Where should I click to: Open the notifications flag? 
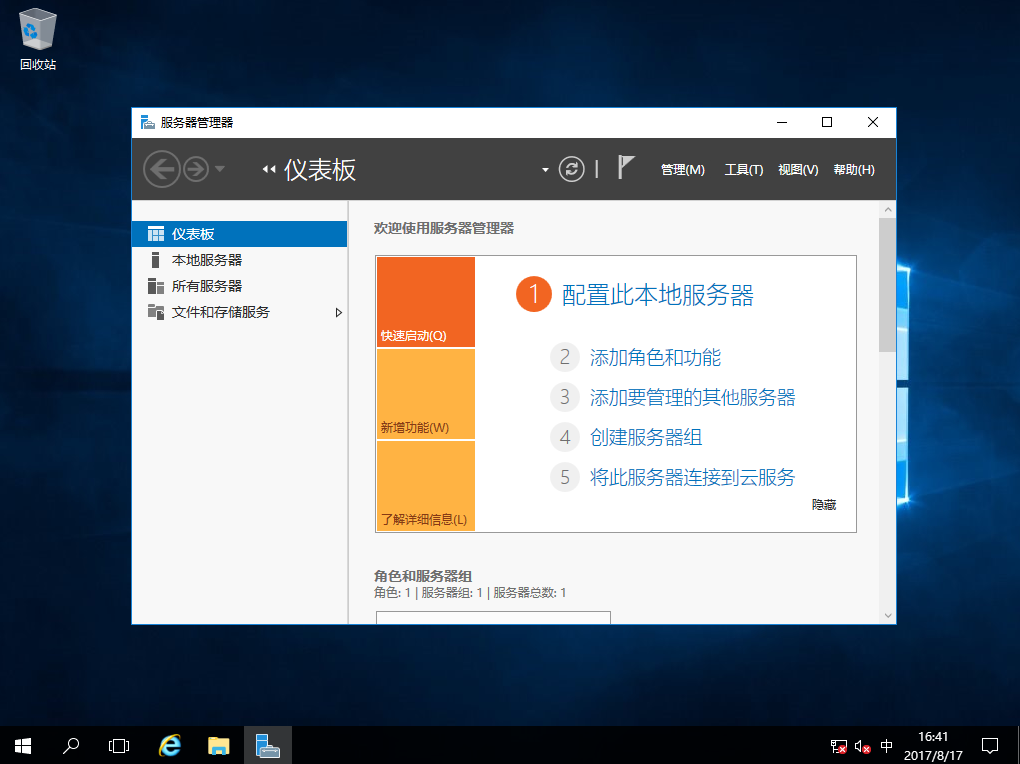coord(625,167)
